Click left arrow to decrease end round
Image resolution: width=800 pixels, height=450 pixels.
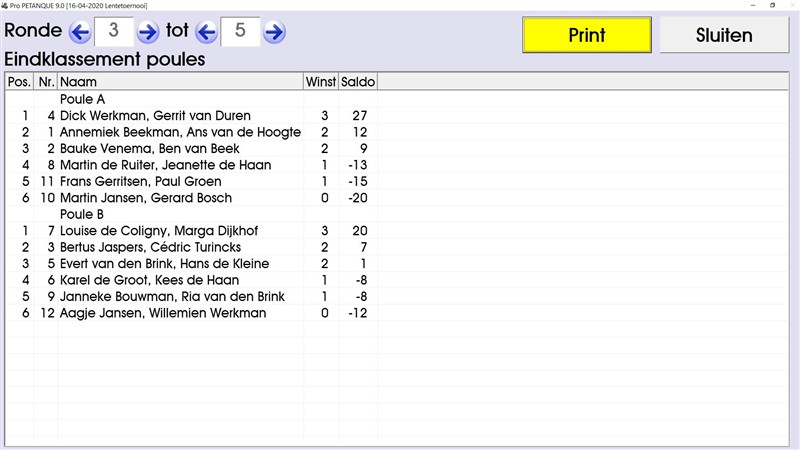(x=206, y=32)
